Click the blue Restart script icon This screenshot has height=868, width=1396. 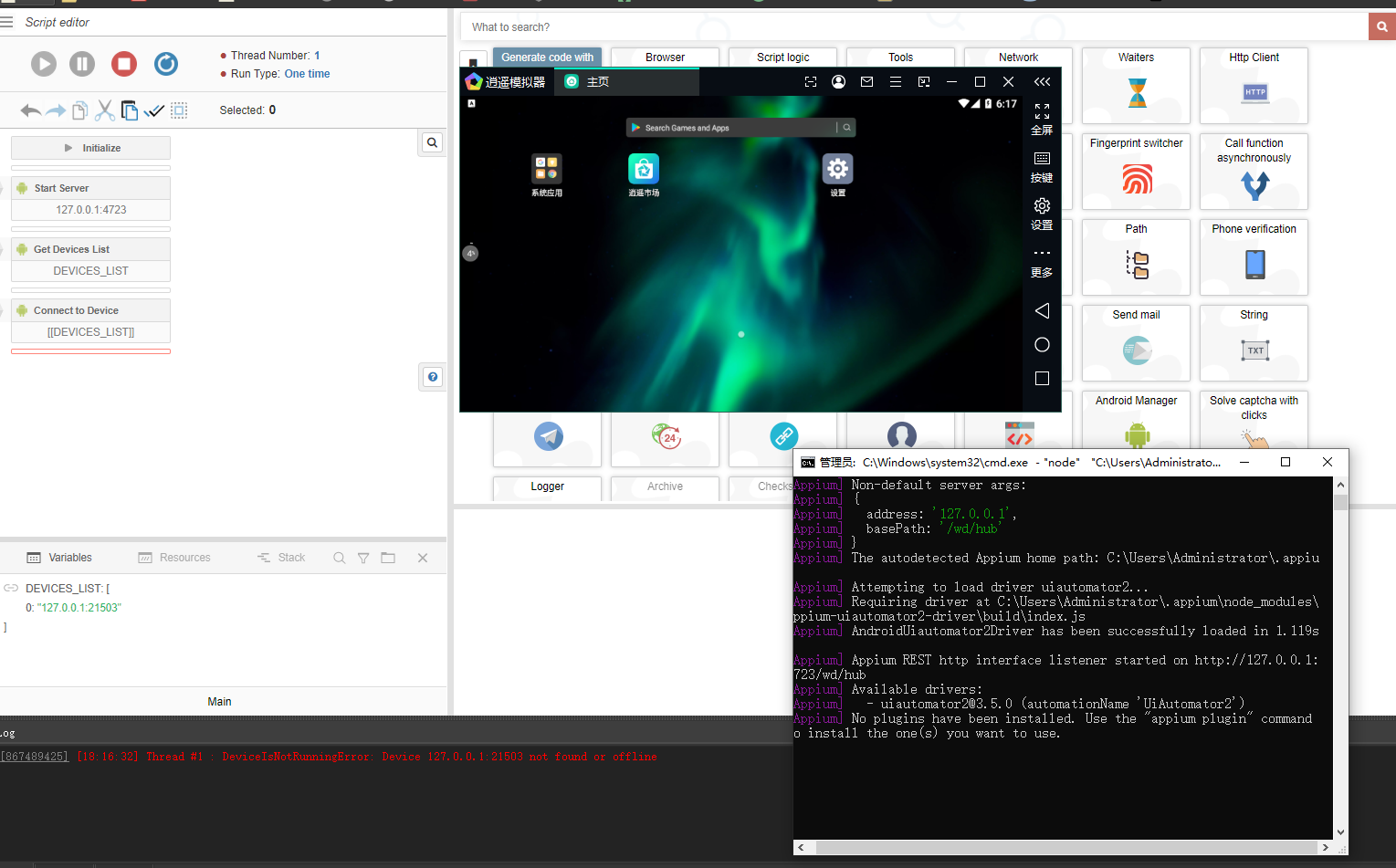click(165, 64)
